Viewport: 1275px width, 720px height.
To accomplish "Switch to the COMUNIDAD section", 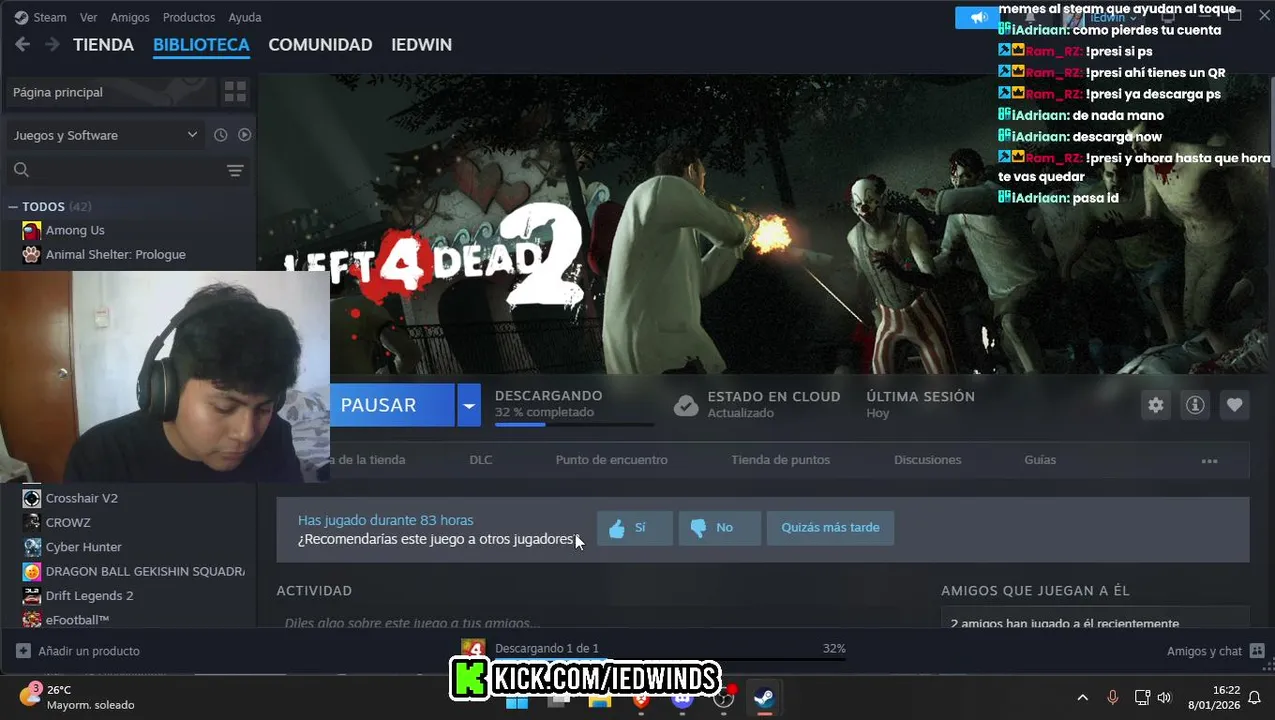I will click(320, 45).
